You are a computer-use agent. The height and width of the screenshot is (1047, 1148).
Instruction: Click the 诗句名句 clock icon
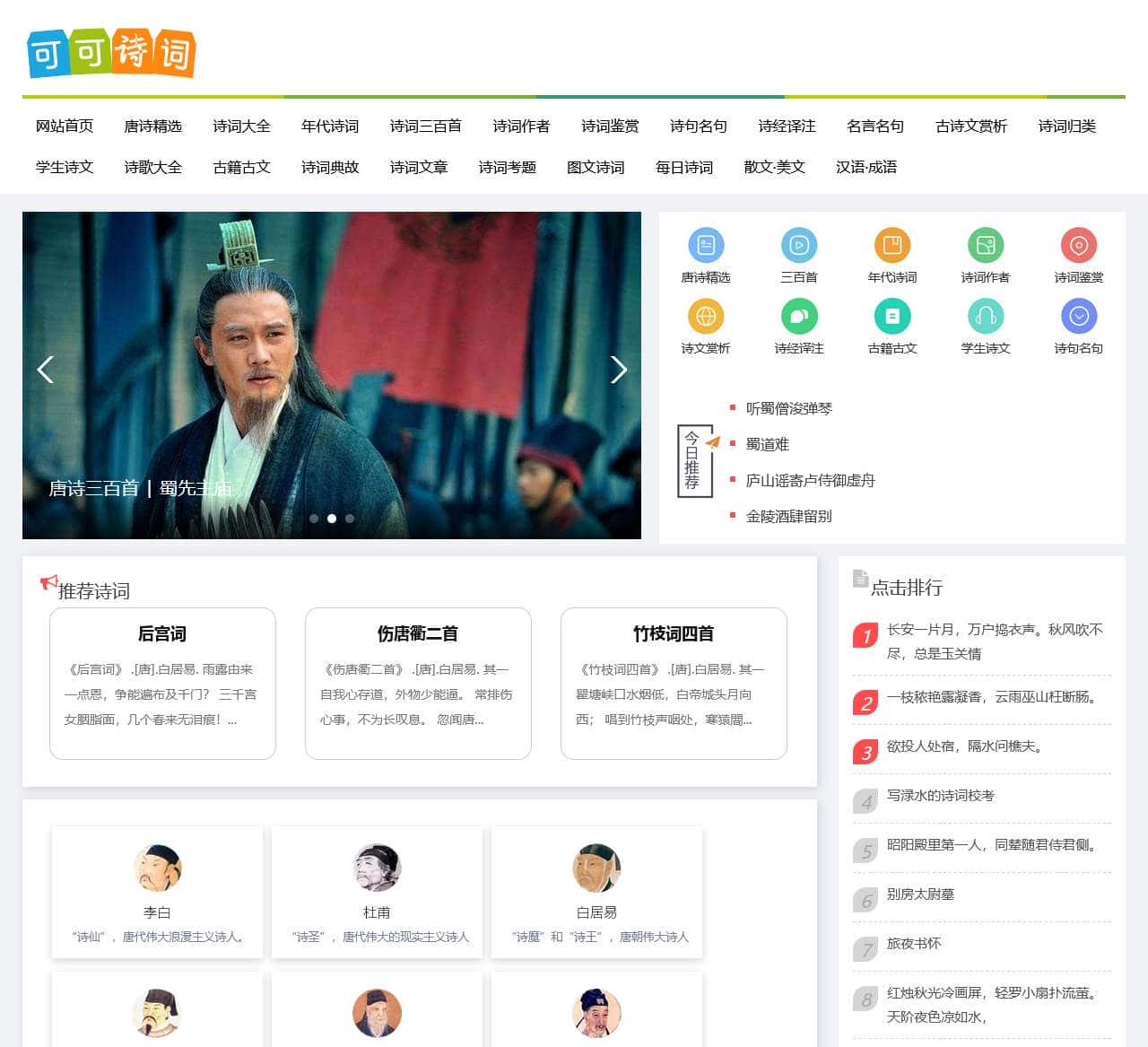(1079, 316)
